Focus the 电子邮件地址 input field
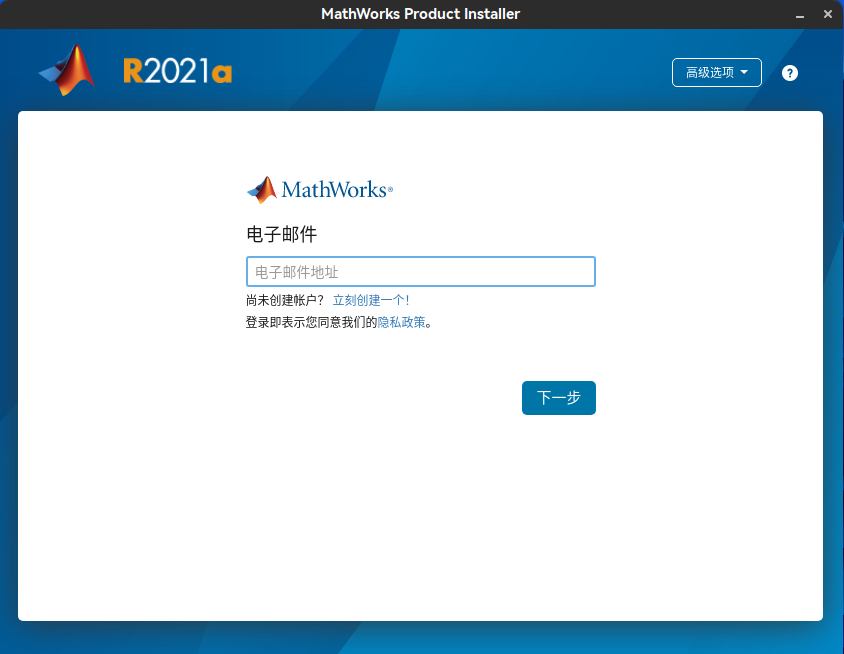This screenshot has width=844, height=654. pyautogui.click(x=420, y=271)
